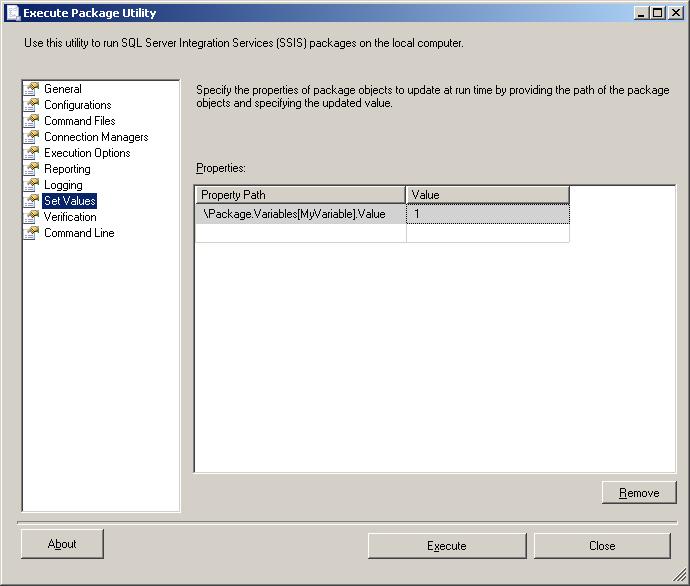Click the Property Path column header
The image size is (690, 586).
point(300,195)
